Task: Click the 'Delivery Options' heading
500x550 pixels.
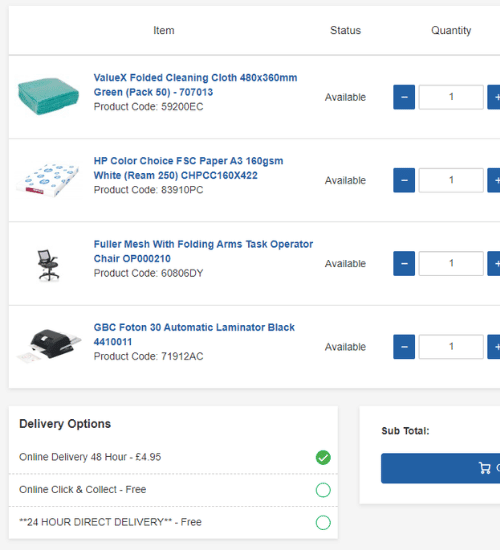Action: [65, 424]
